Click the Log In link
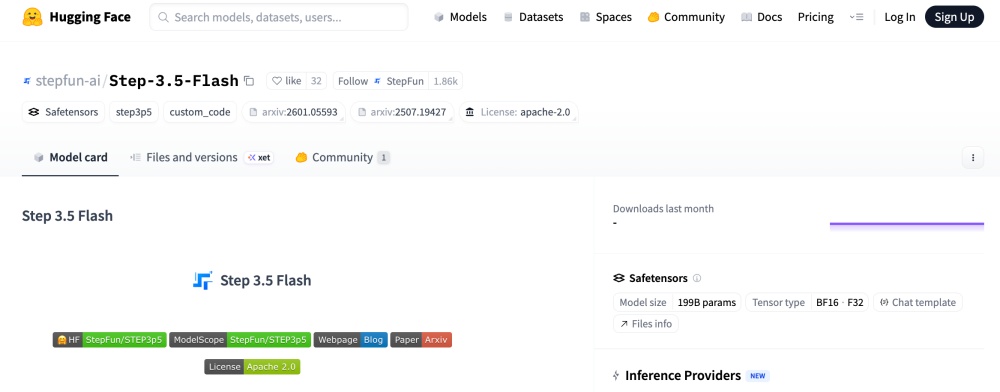Viewport: 1000px width, 392px height. [899, 17]
